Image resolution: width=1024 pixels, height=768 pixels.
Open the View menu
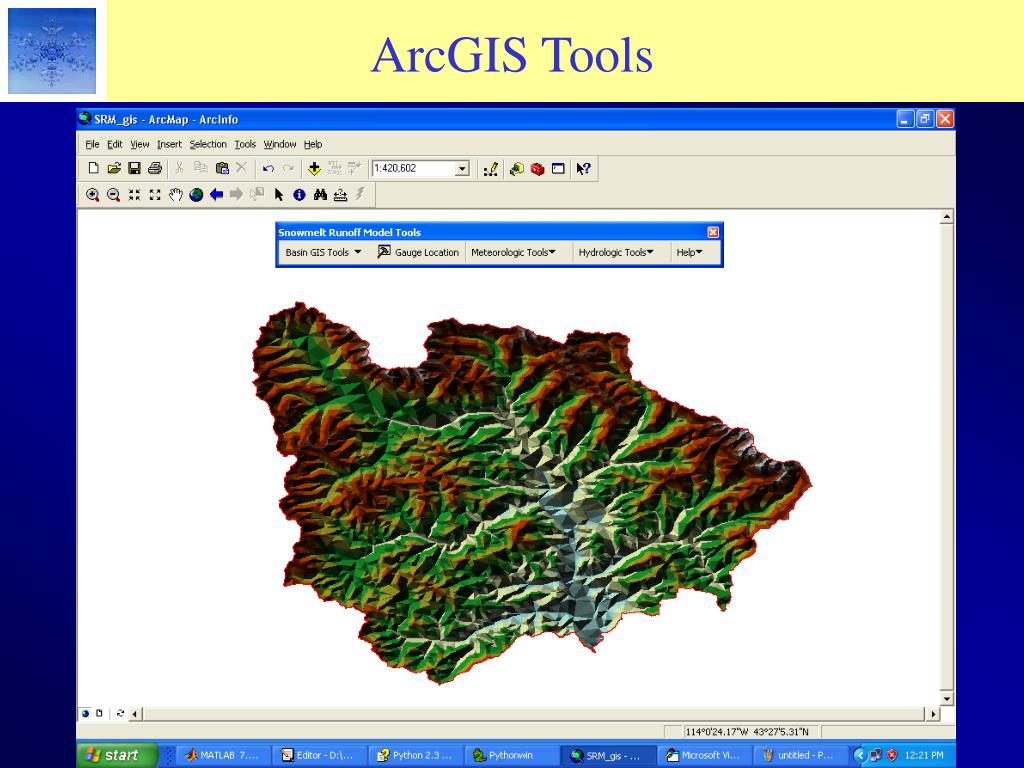click(x=140, y=144)
